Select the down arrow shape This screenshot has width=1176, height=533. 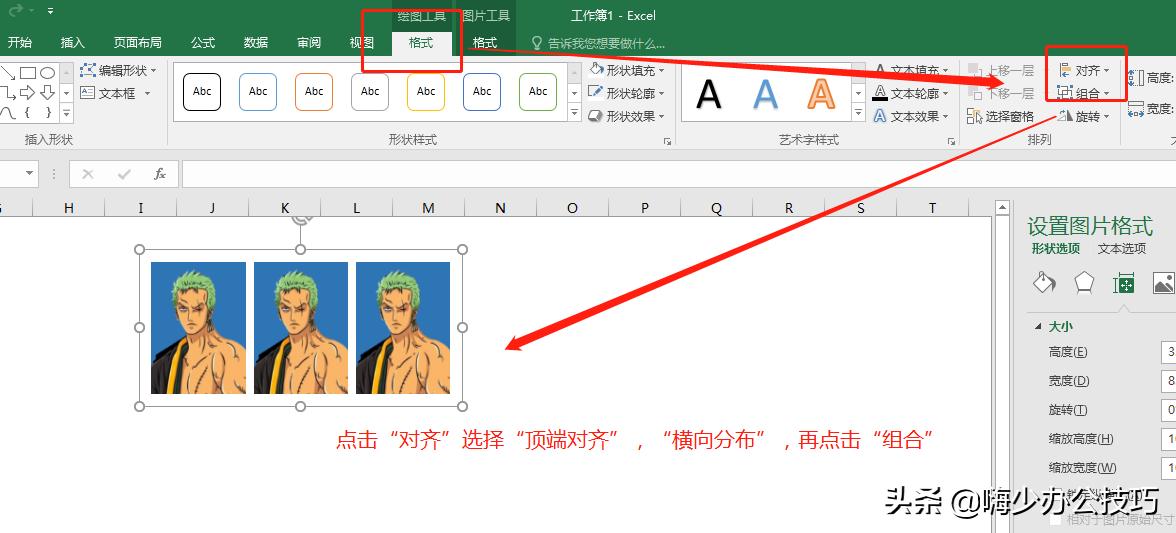click(47, 93)
